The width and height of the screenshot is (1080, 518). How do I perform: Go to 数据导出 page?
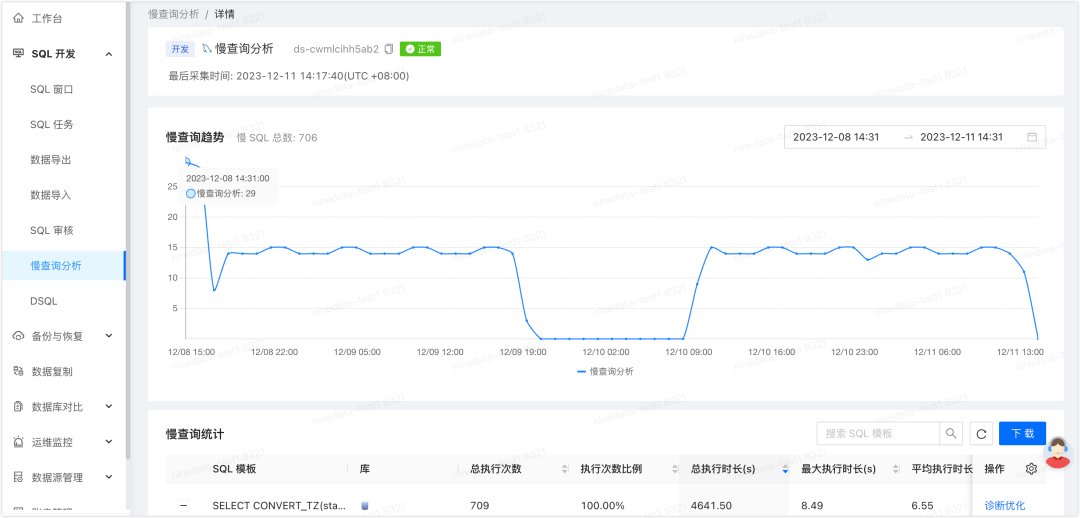[x=51, y=160]
